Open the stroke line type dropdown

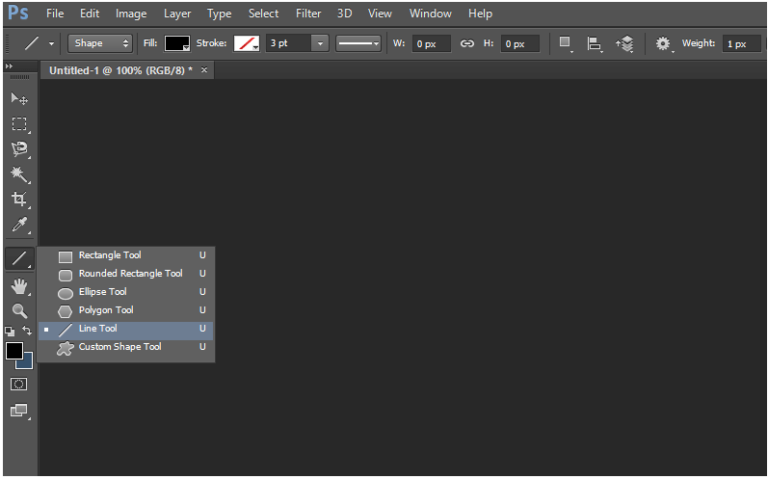click(x=359, y=44)
